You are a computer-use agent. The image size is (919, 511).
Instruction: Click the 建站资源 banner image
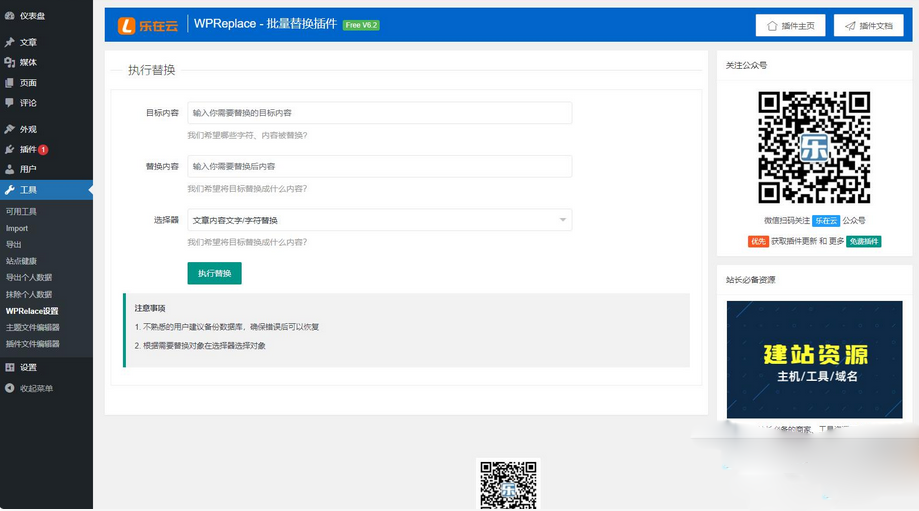814,360
